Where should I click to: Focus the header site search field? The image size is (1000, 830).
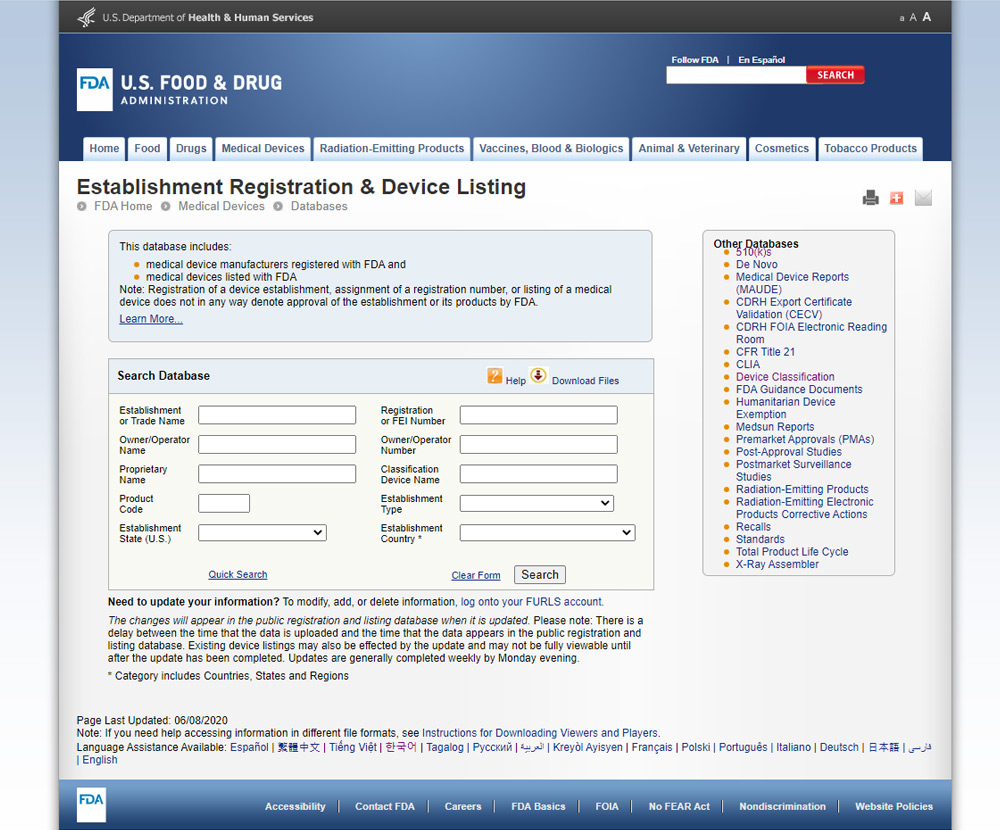click(736, 75)
